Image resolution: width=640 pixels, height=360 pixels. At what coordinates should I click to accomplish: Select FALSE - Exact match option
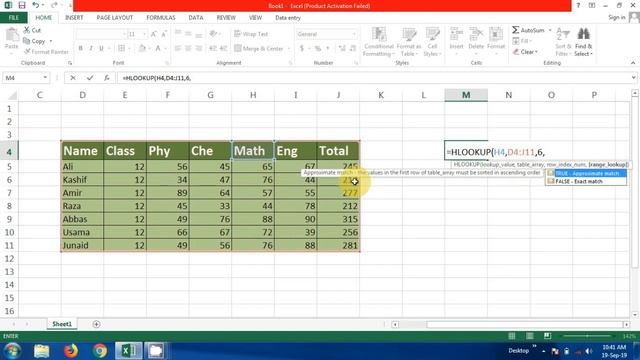586,181
